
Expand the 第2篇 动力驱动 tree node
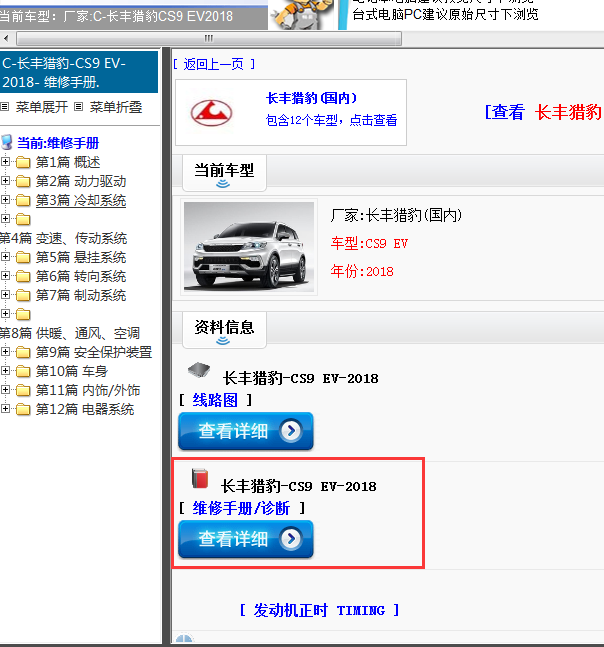[5, 181]
